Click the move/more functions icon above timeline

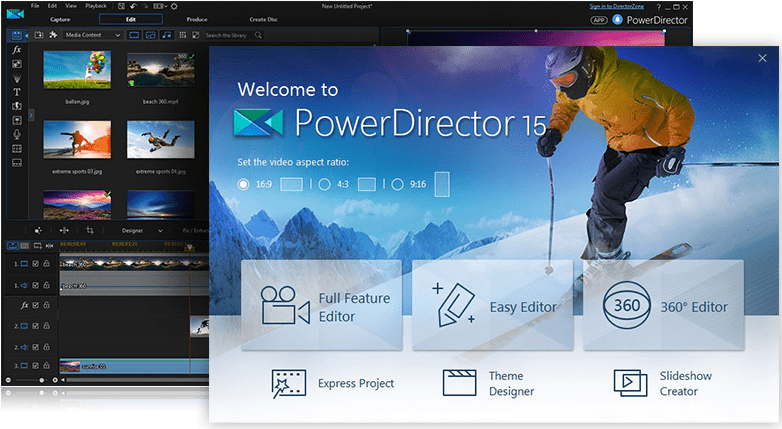click(x=64, y=230)
